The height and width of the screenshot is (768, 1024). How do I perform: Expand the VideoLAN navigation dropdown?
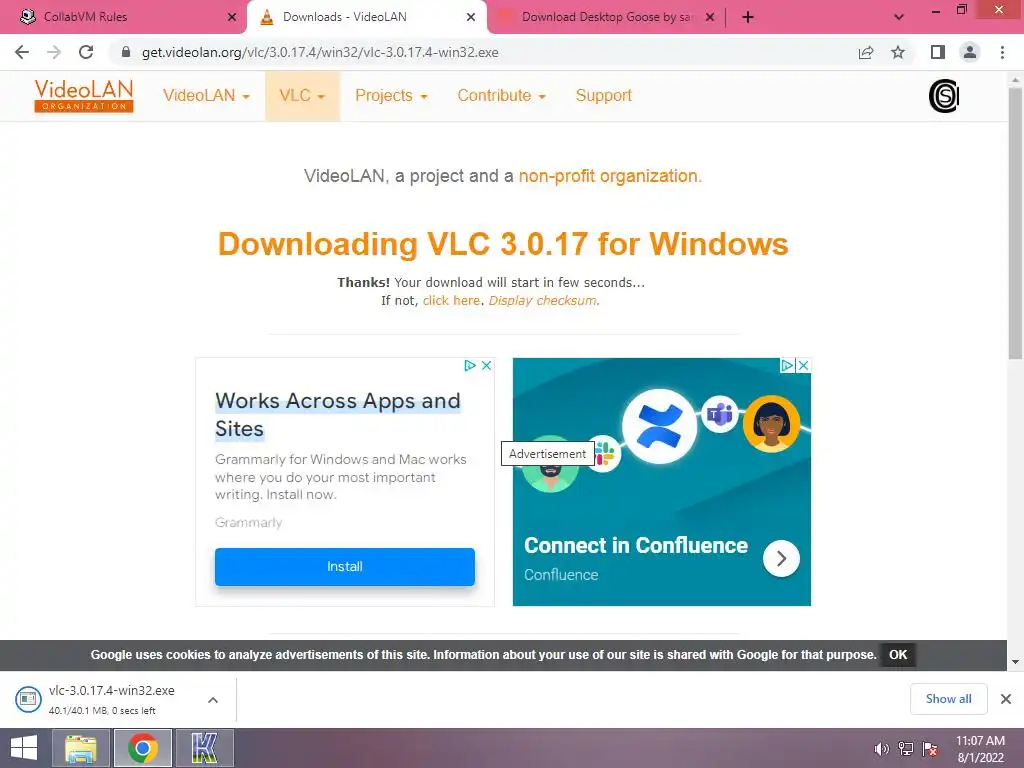(206, 95)
